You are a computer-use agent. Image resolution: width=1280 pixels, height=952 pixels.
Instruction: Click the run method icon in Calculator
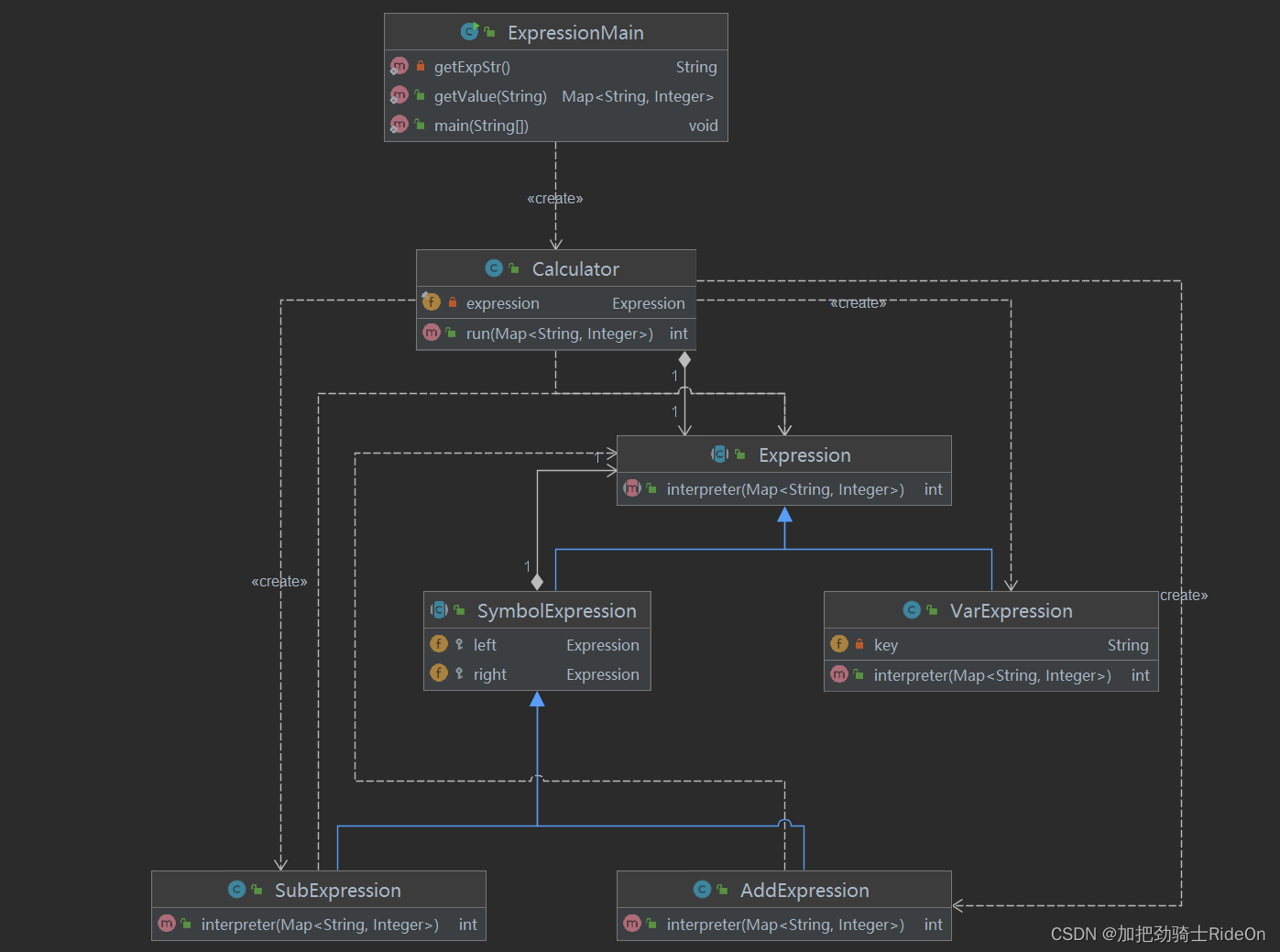point(432,333)
